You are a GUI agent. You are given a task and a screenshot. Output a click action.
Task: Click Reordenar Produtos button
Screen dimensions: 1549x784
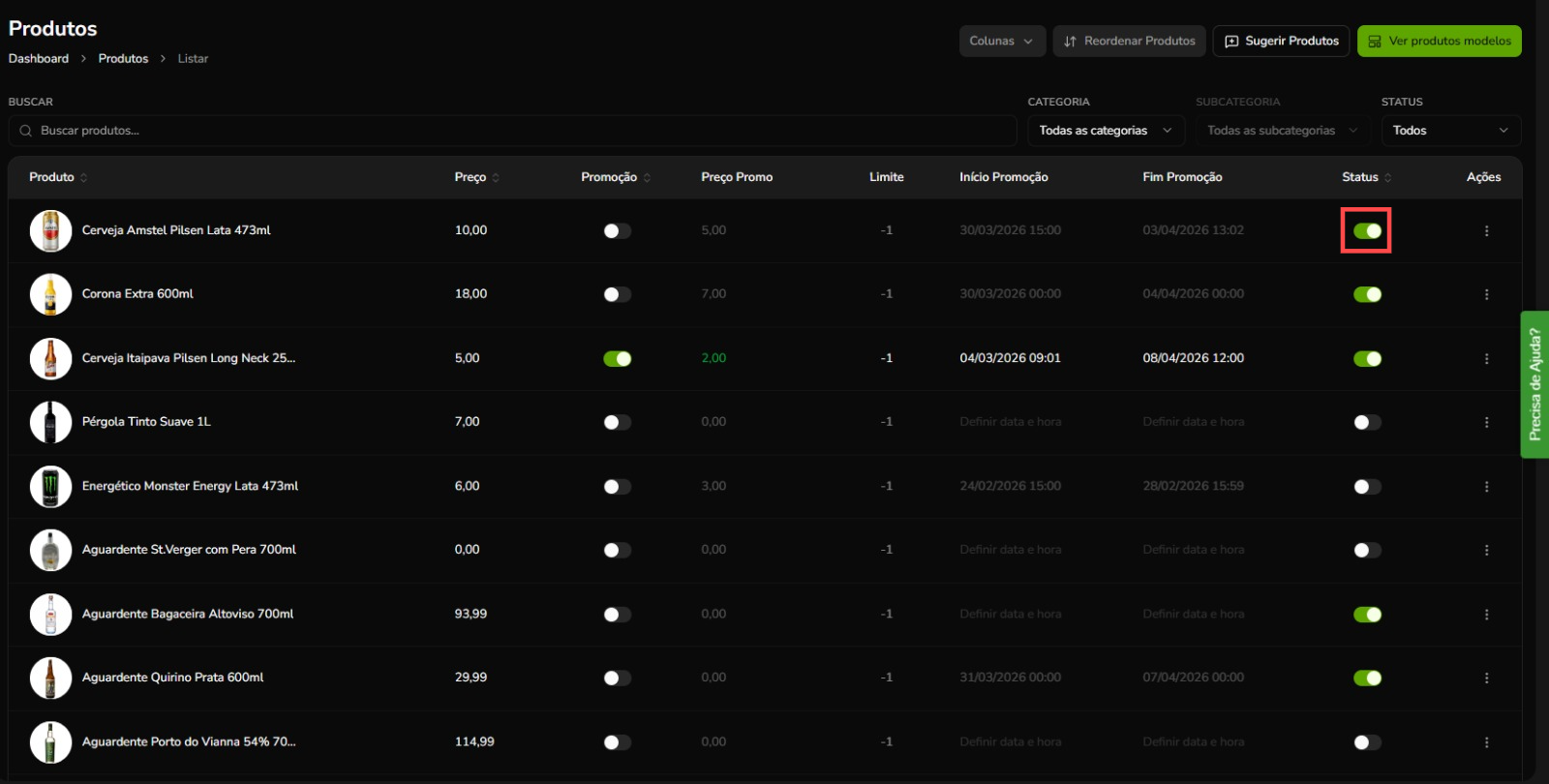point(1129,42)
